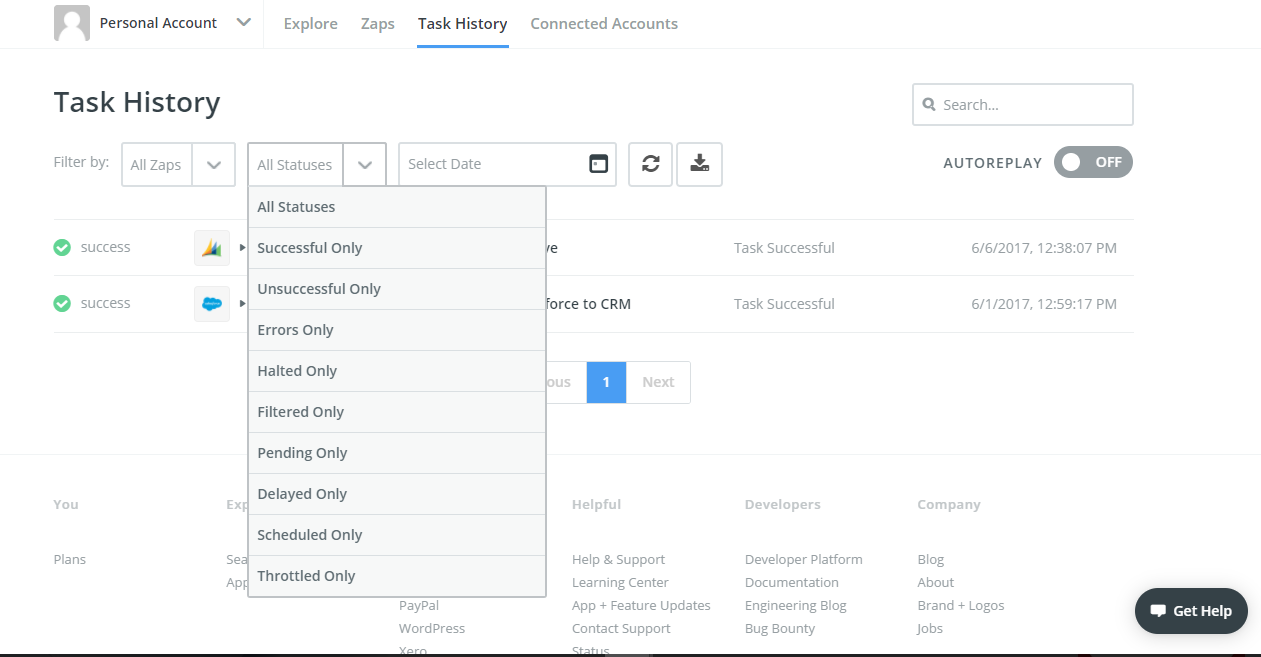Click the refresh task history icon
1261x657 pixels.
coord(651,164)
